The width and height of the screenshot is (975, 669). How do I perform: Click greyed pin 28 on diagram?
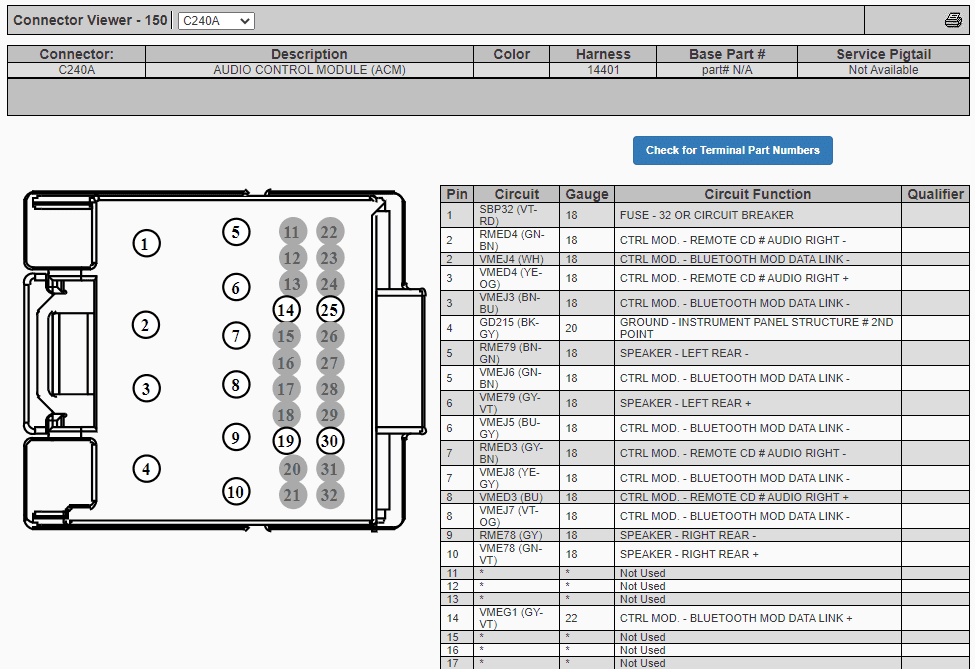click(330, 389)
